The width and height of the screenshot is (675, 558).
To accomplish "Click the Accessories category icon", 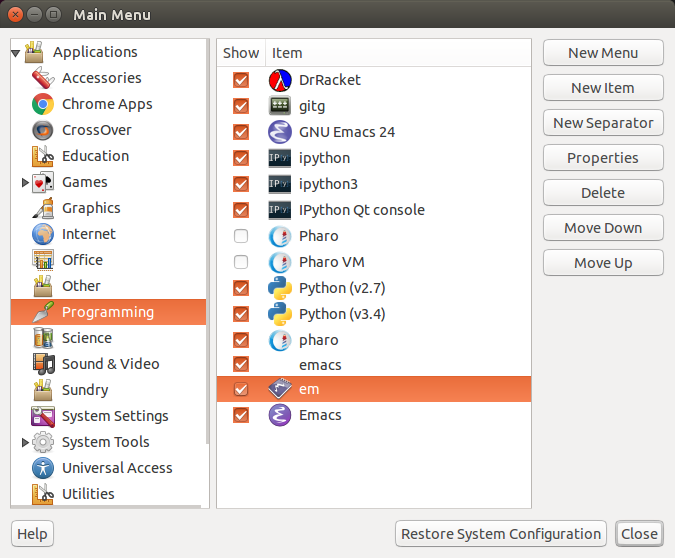I will point(43,78).
